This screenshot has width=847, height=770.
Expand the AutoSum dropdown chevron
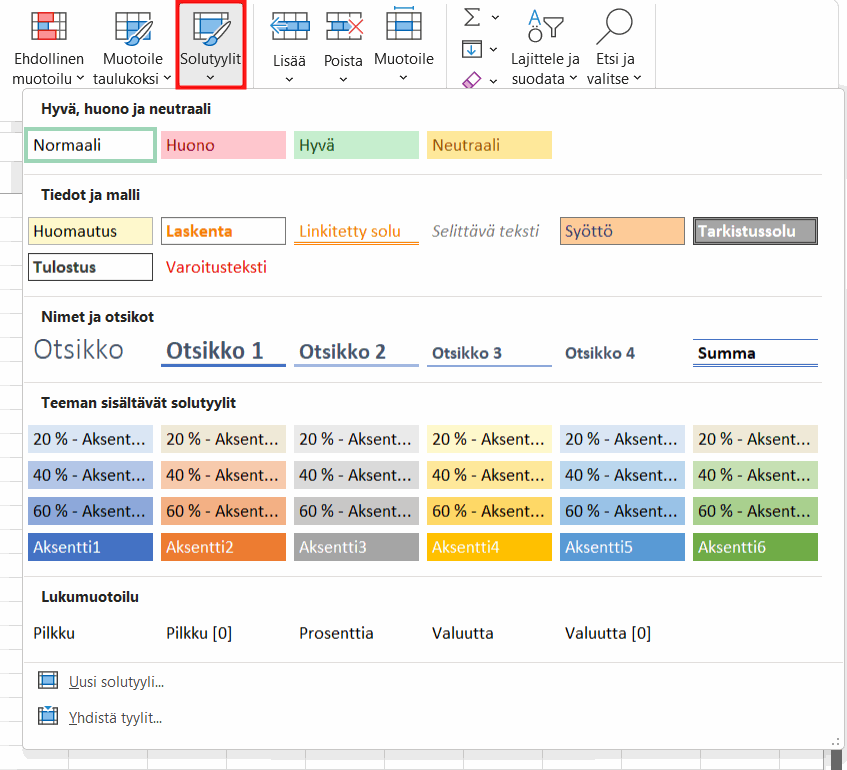pos(495,18)
